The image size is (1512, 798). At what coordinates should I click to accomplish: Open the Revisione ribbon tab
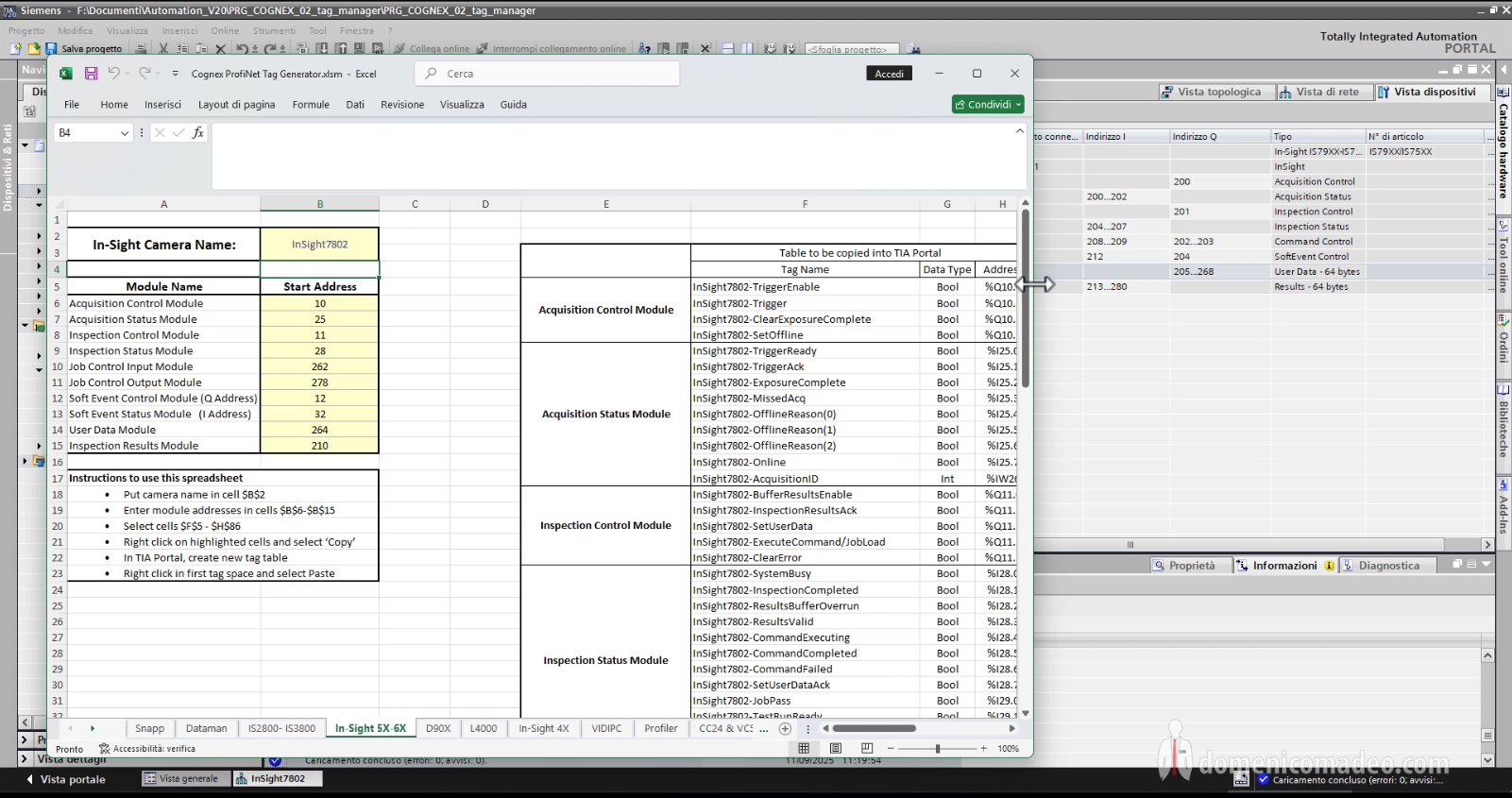tap(402, 105)
